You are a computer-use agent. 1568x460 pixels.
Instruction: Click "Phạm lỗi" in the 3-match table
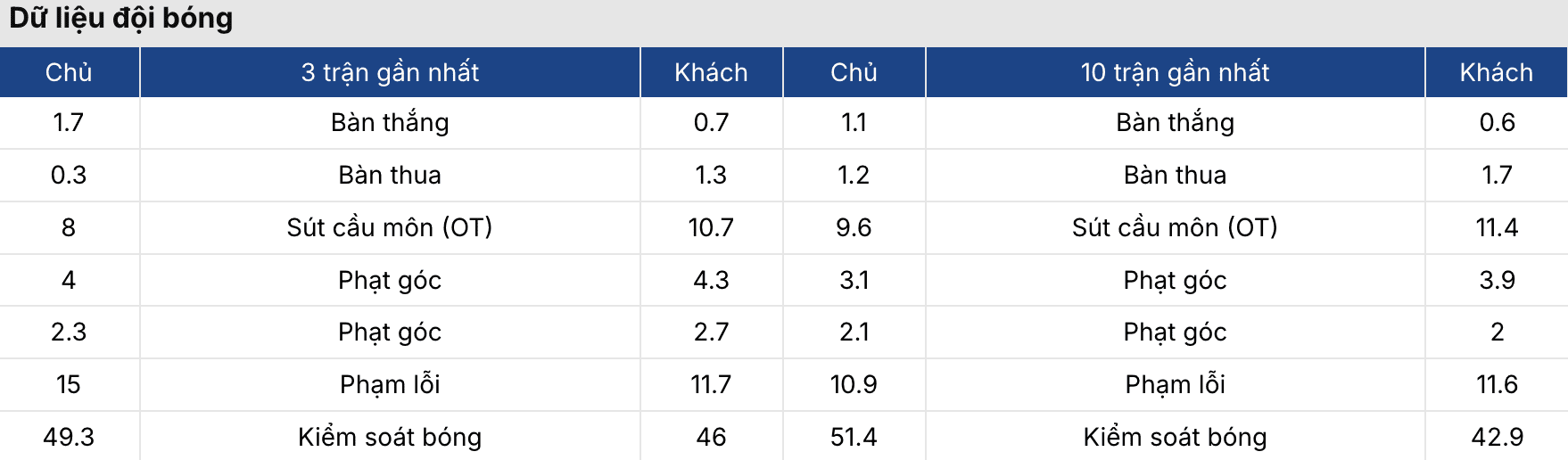(x=390, y=384)
